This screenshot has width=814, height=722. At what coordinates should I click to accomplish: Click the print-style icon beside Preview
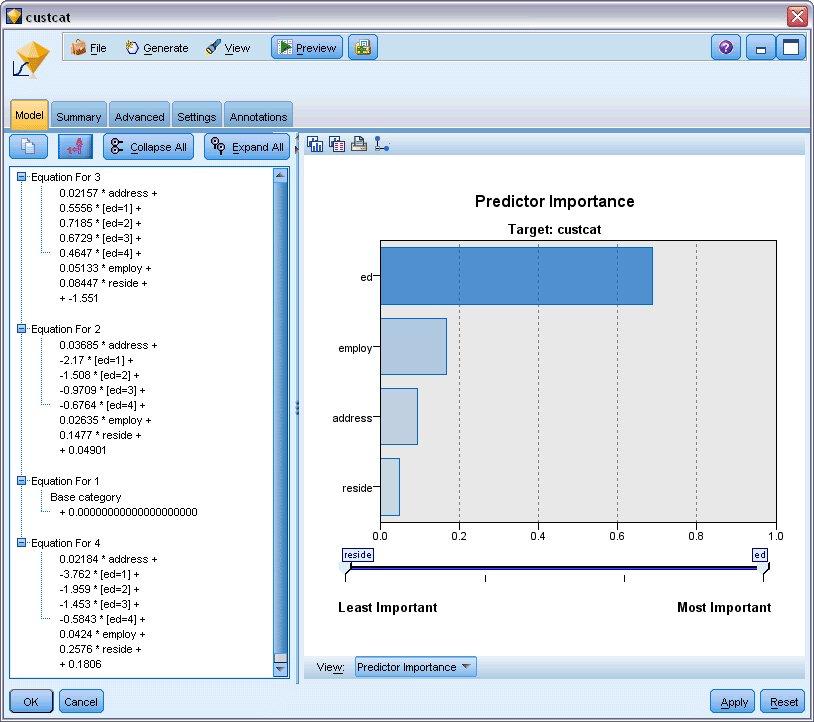click(362, 48)
